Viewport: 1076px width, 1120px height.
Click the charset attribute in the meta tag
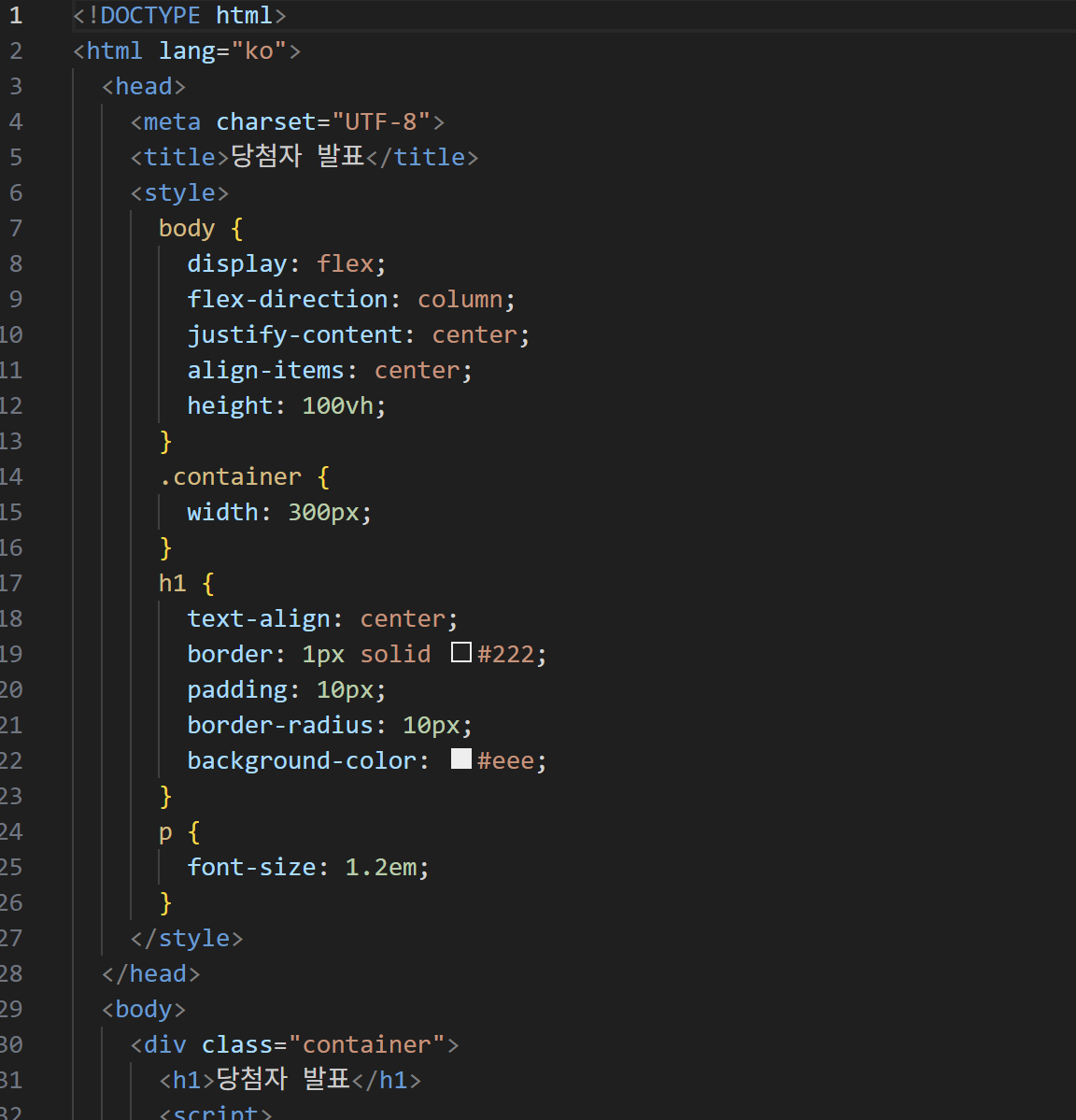pos(266,121)
